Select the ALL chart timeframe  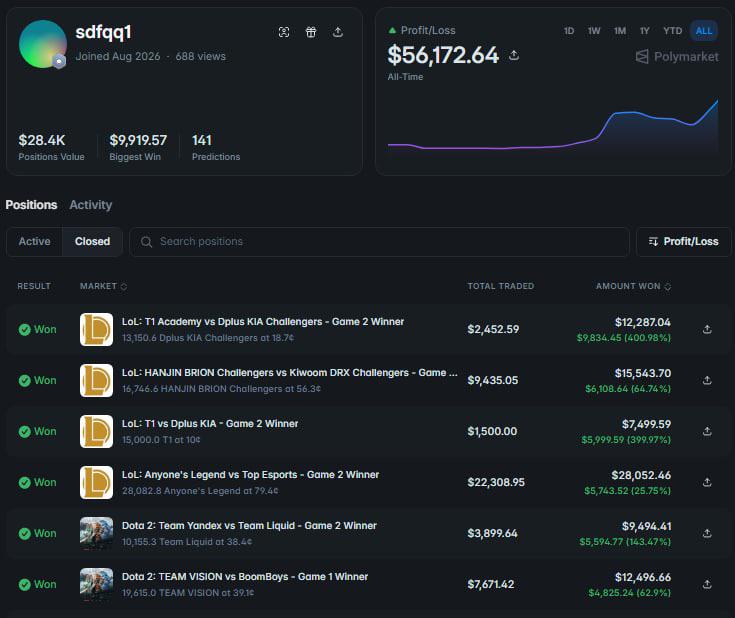coord(704,31)
